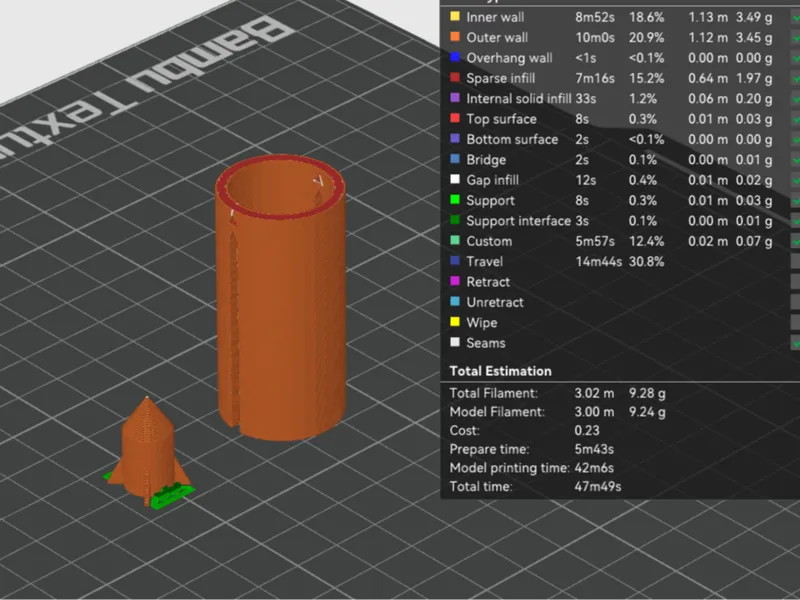This screenshot has width=800, height=600.
Task: Click the Outer wall percentage 20.9%
Action: click(646, 38)
